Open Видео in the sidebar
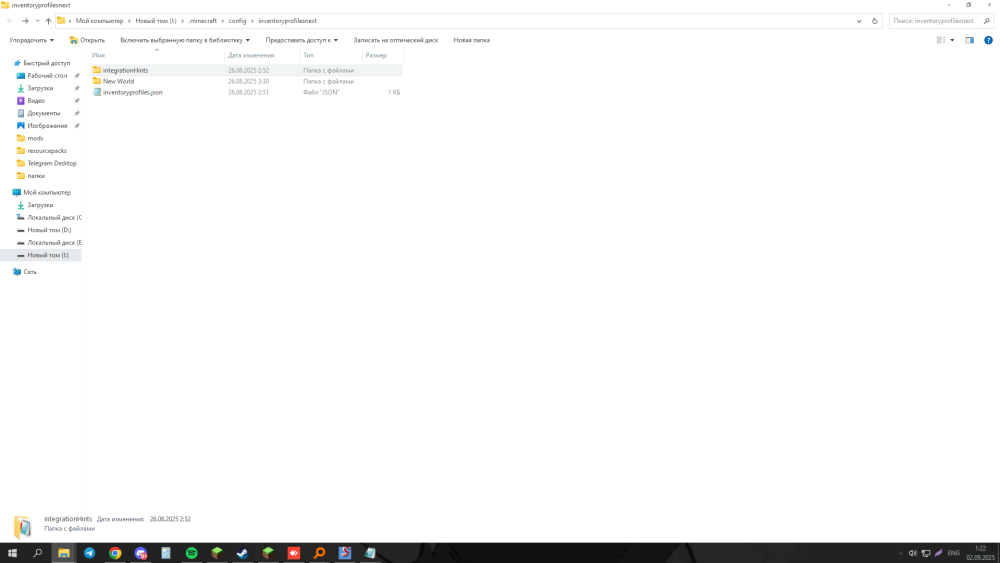 coord(36,101)
